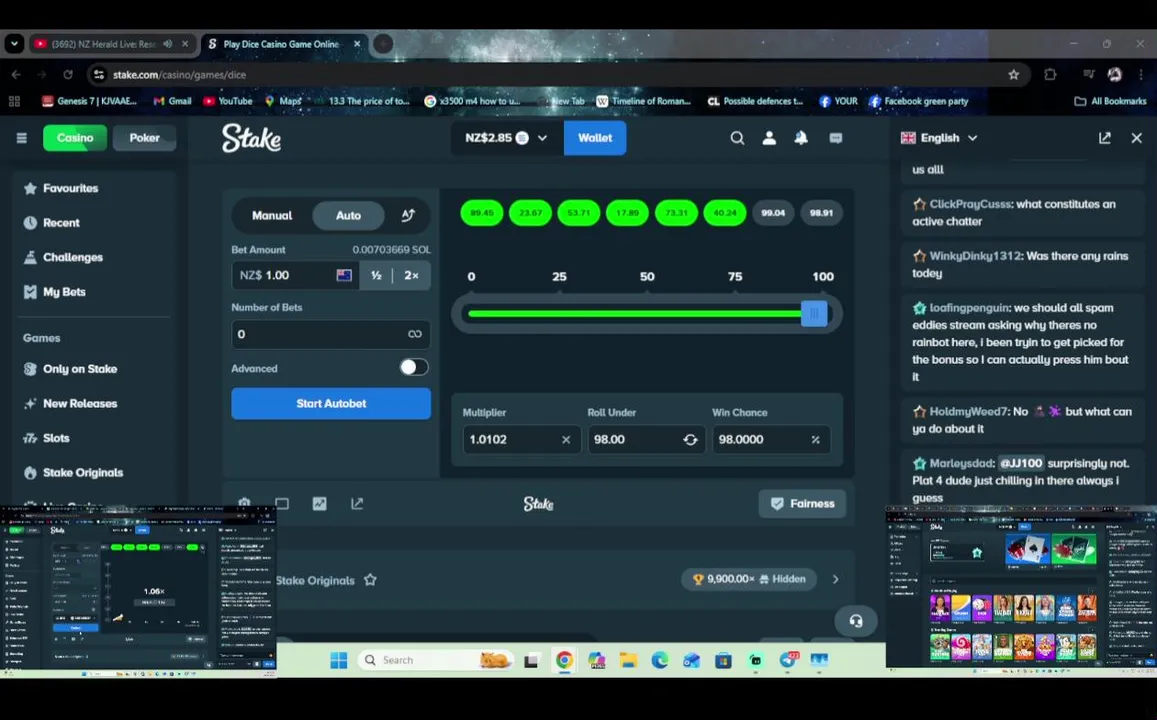This screenshot has width=1157, height=720.
Task: Click the infinity icon in Number of Bets
Action: point(415,334)
